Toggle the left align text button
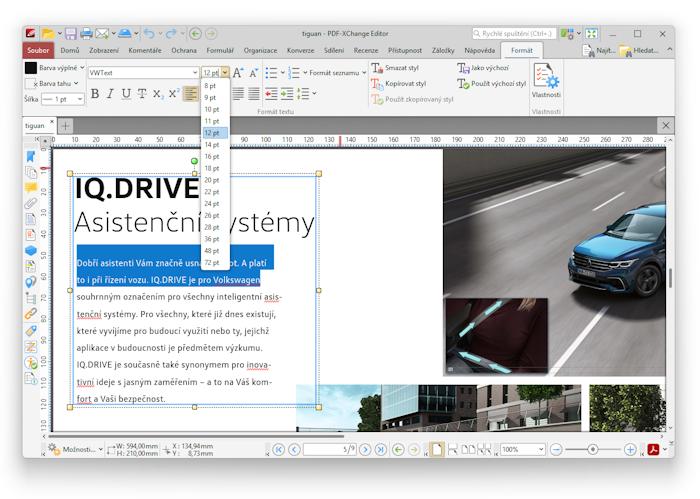This screenshot has width=700, height=499. 190,94
